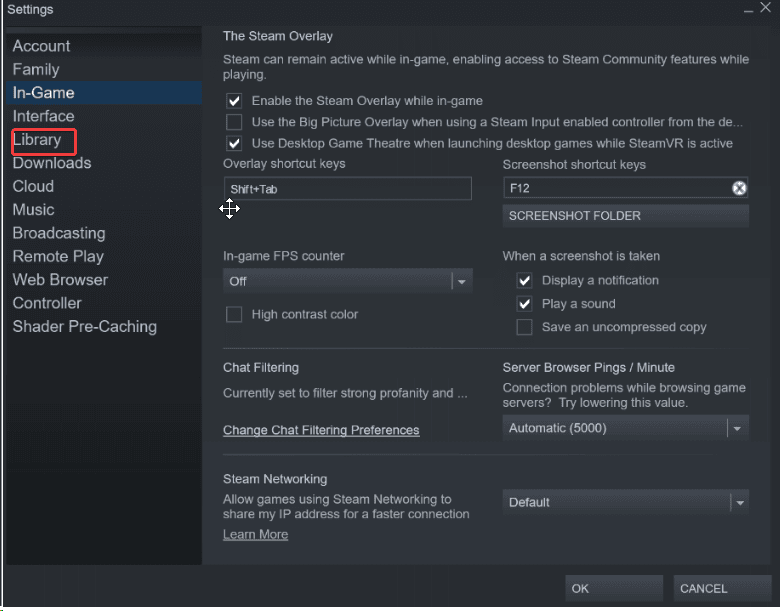Screen dimensions: 780x611
Task: Select Shader Pre-Caching in sidebar
Action: [x=85, y=326]
